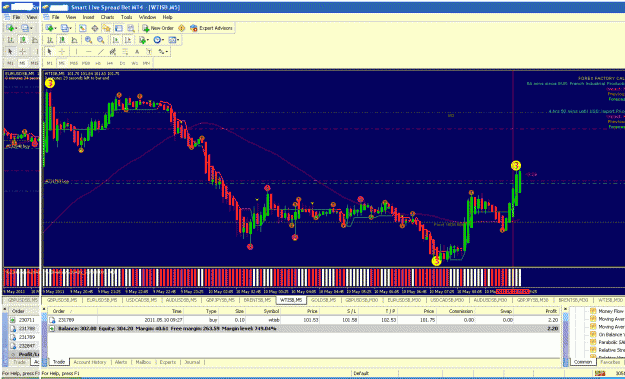Switch to bar chart in main window
The height and width of the screenshot is (379, 625).
(50, 40)
